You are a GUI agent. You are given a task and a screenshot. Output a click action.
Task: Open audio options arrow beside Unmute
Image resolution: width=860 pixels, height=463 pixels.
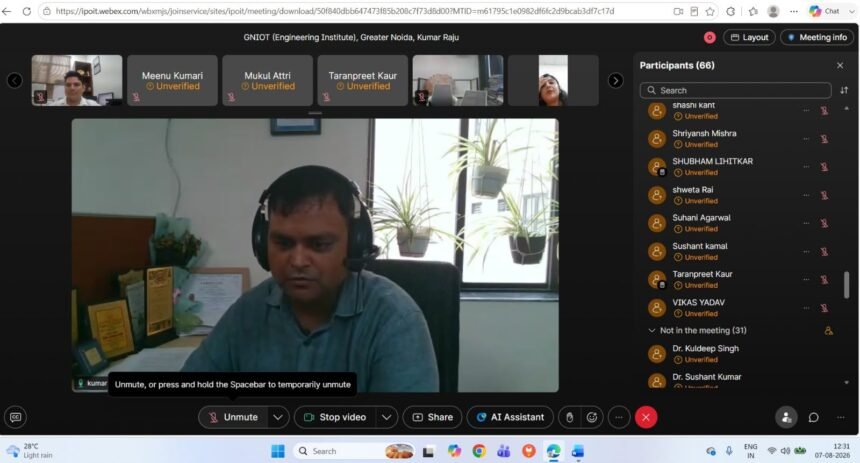[x=278, y=417]
